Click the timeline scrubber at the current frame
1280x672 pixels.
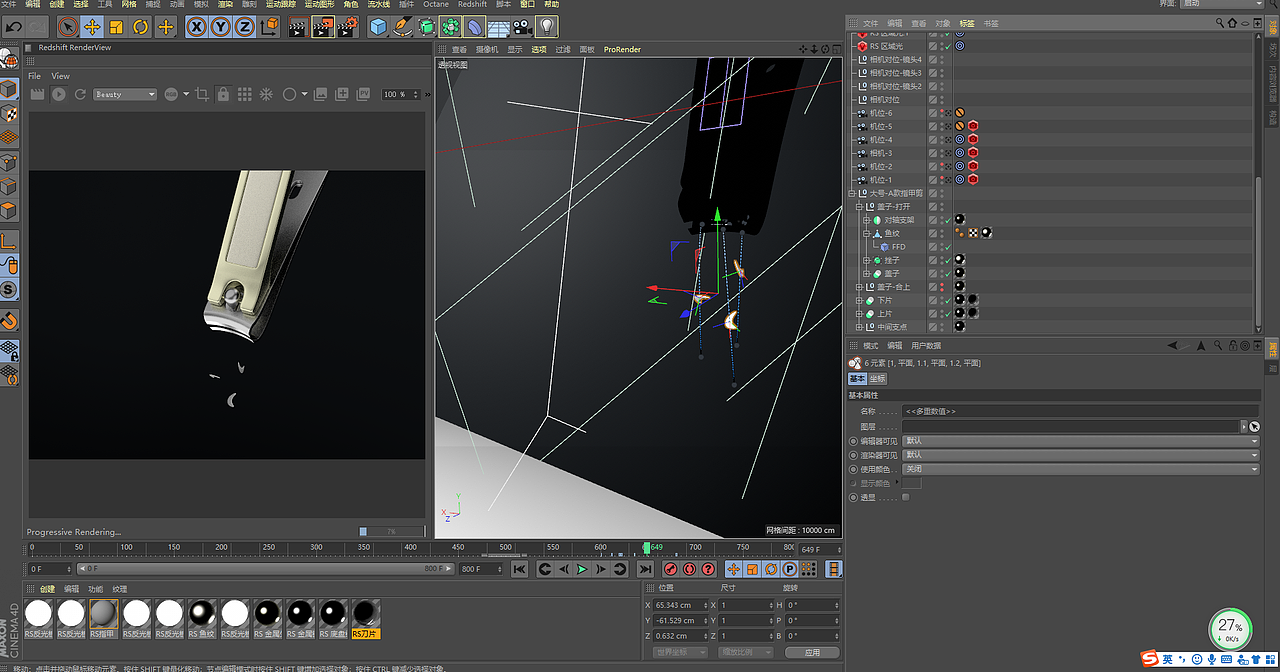coord(648,547)
